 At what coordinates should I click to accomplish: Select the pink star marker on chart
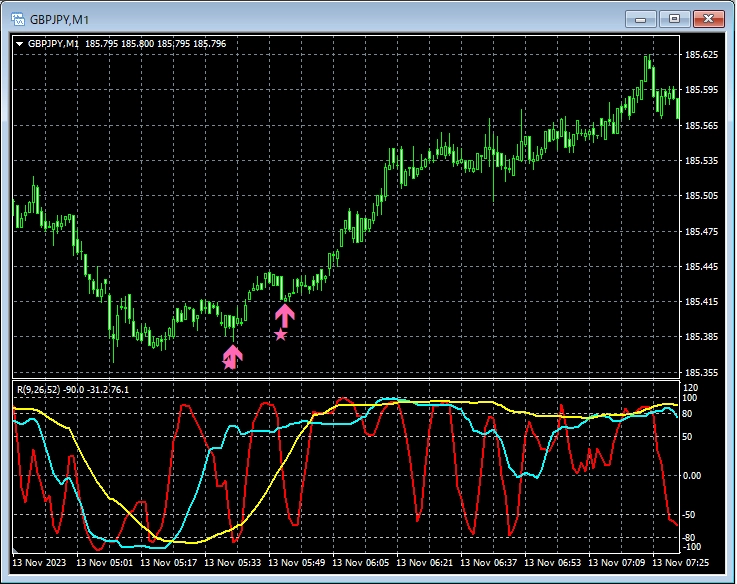coord(280,335)
